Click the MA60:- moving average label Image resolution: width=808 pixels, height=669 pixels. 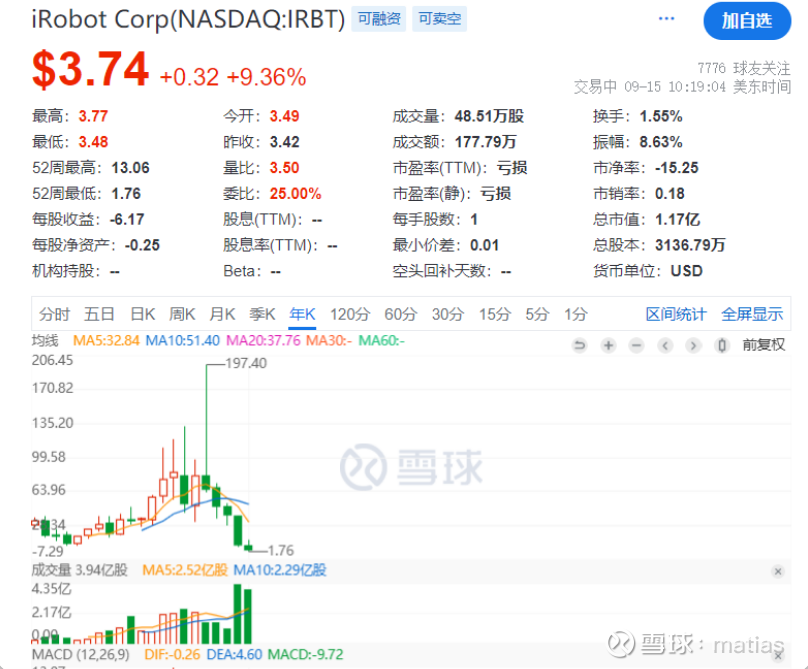click(381, 341)
